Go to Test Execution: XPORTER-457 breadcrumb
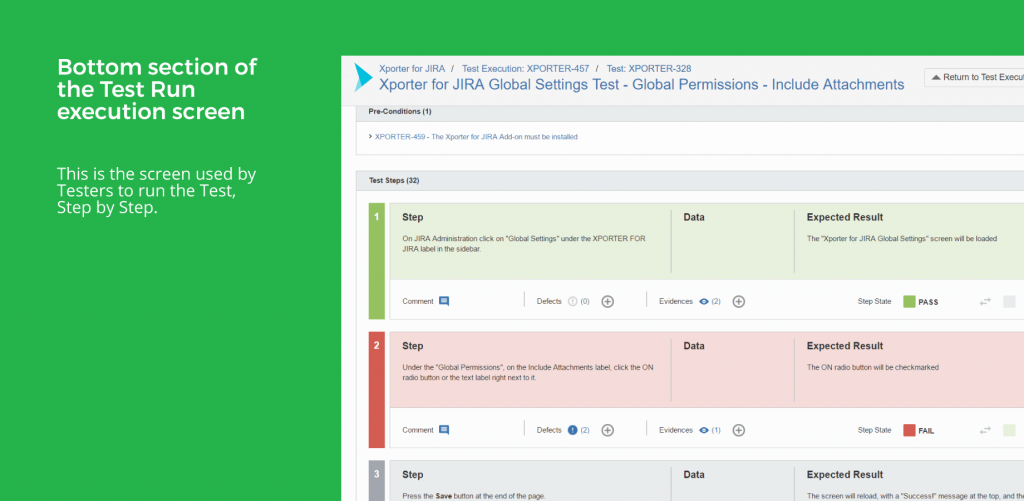Image resolution: width=1024 pixels, height=501 pixels. [526, 68]
